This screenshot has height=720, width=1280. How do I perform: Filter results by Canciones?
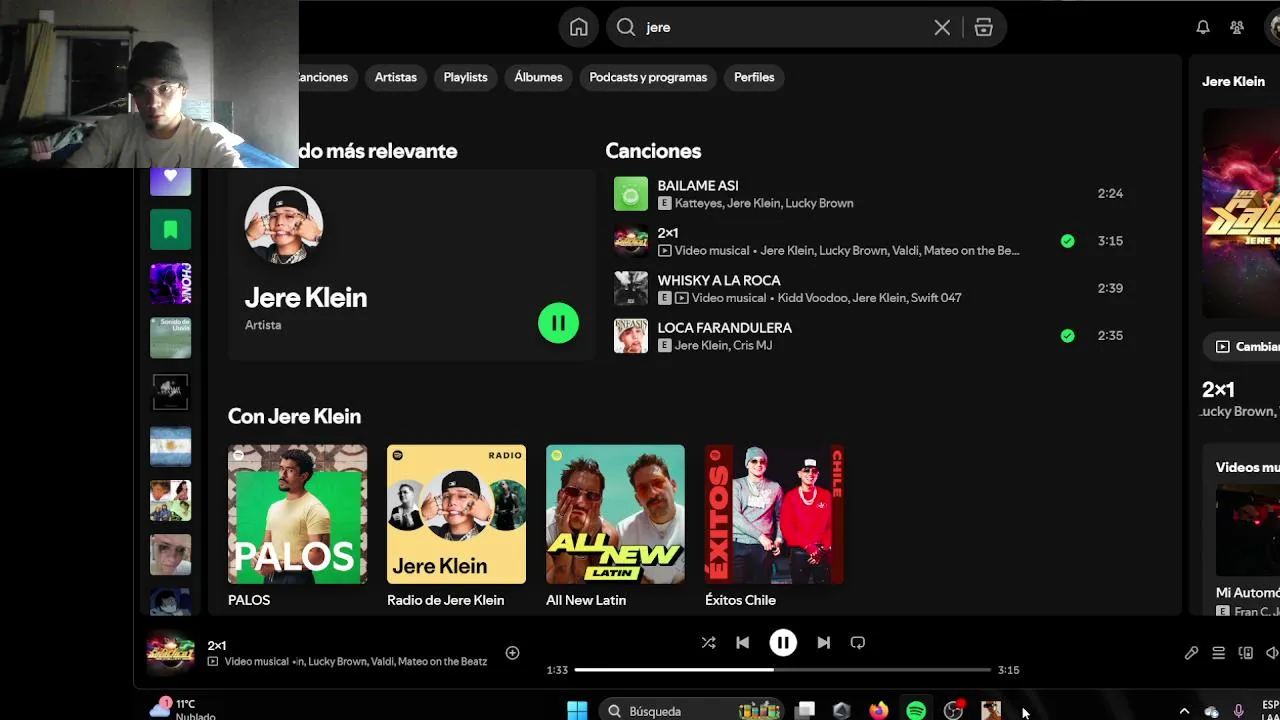coord(323,77)
